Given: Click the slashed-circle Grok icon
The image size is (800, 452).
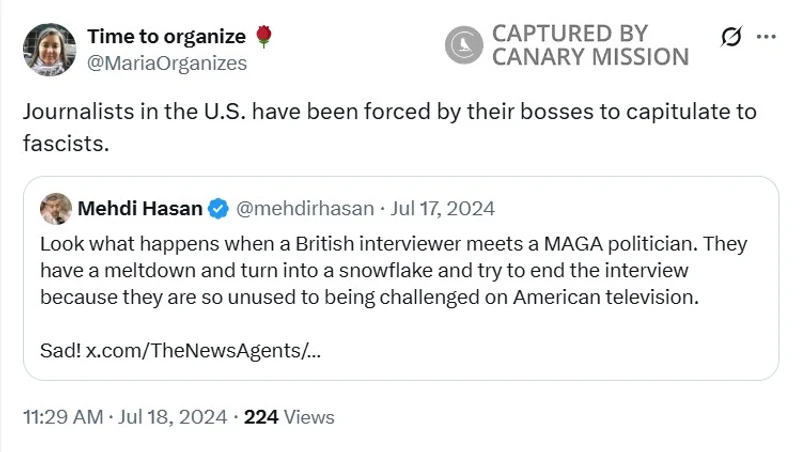Looking at the screenshot, I should tap(731, 37).
